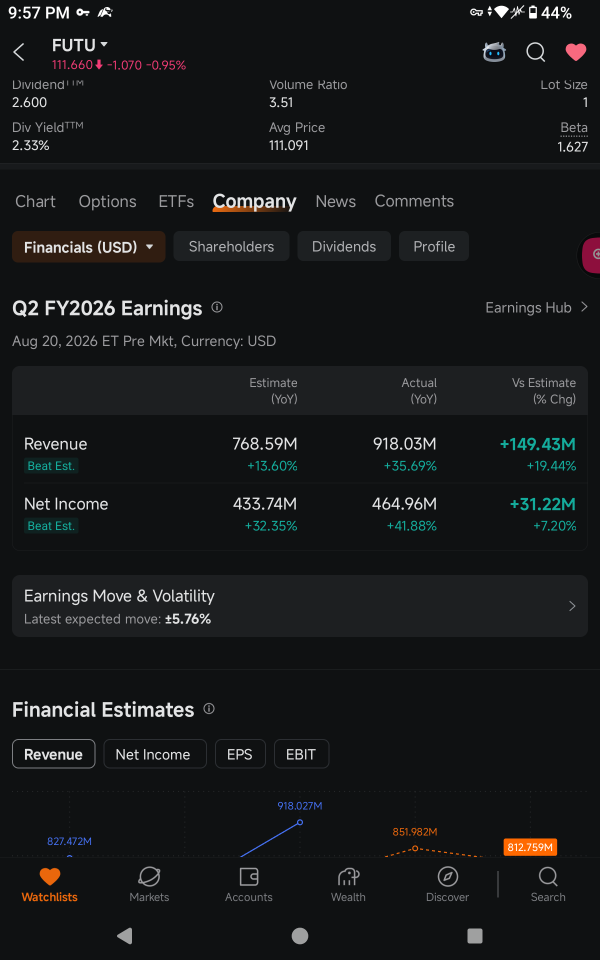Tap the Revenue estimate 768.59M value
The width and height of the screenshot is (600, 960).
[264, 444]
